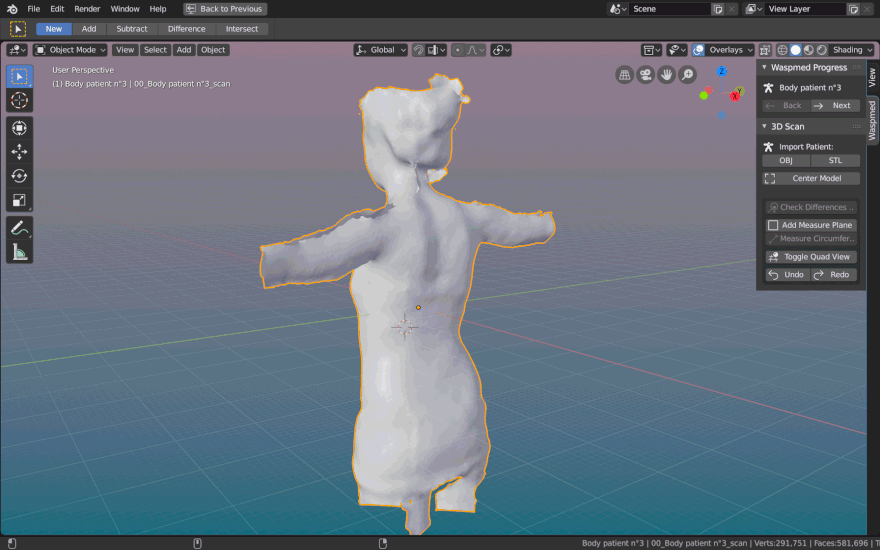This screenshot has width=880, height=550.
Task: Click the camera view navigation icon
Action: (x=645, y=74)
